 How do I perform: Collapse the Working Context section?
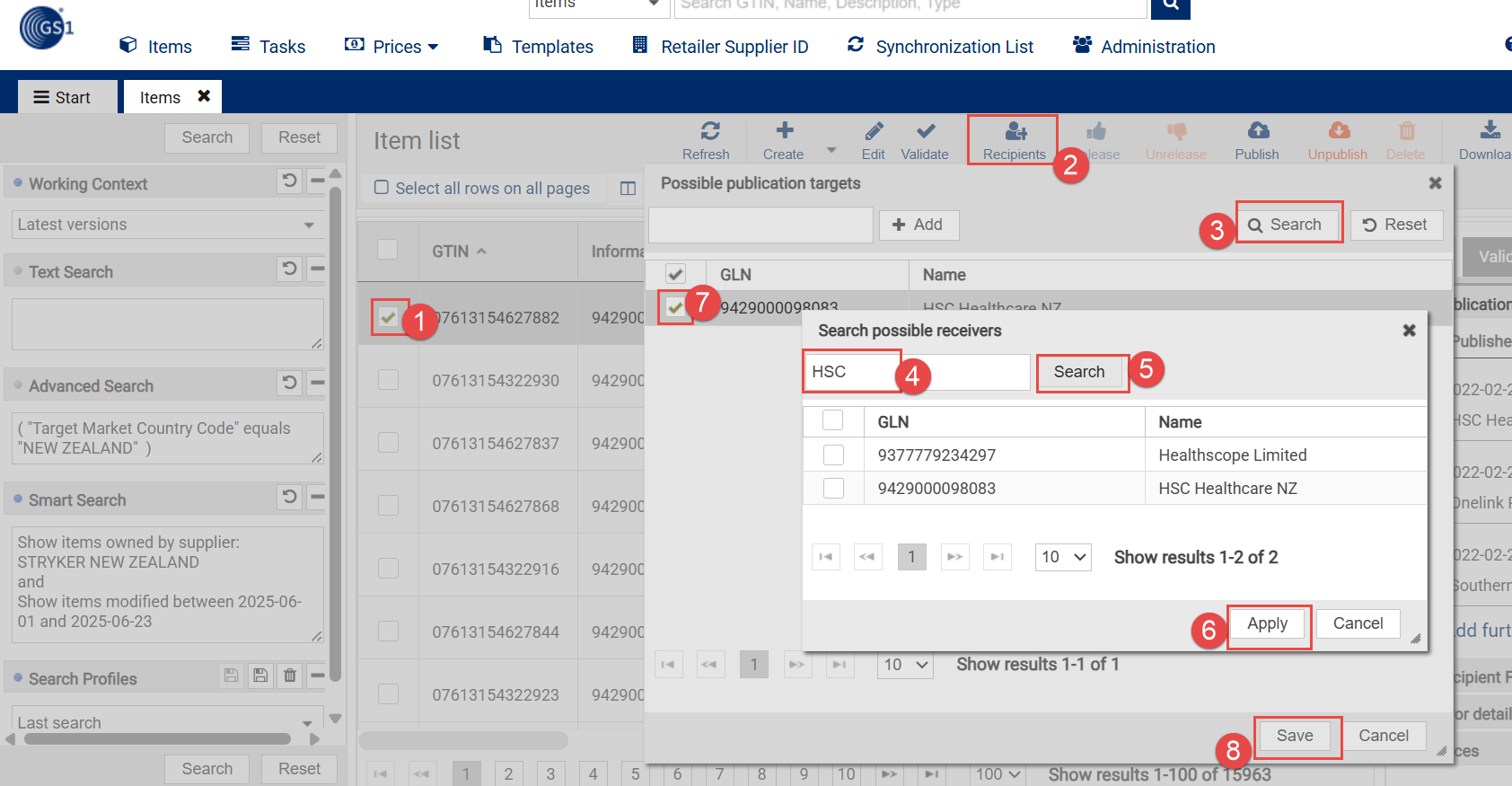(x=316, y=181)
